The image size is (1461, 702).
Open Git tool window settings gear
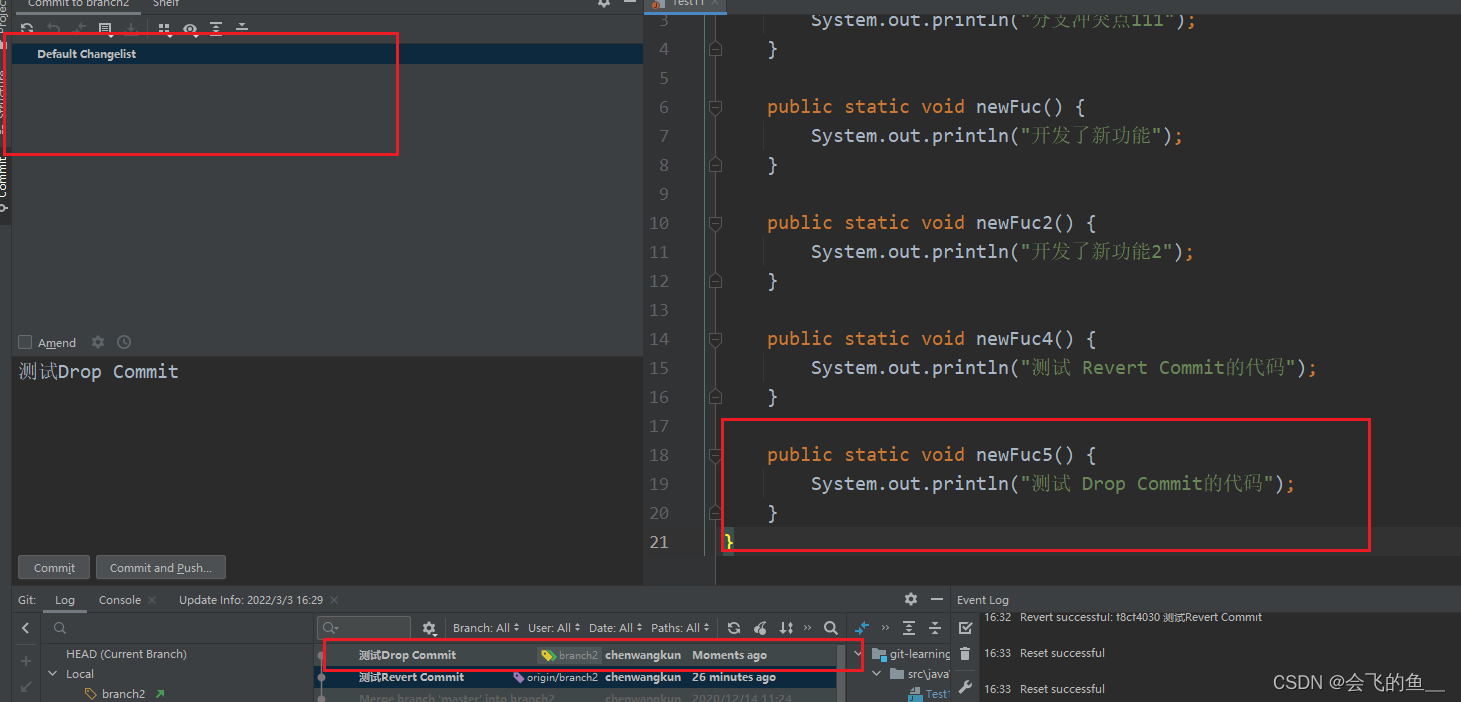(x=910, y=599)
